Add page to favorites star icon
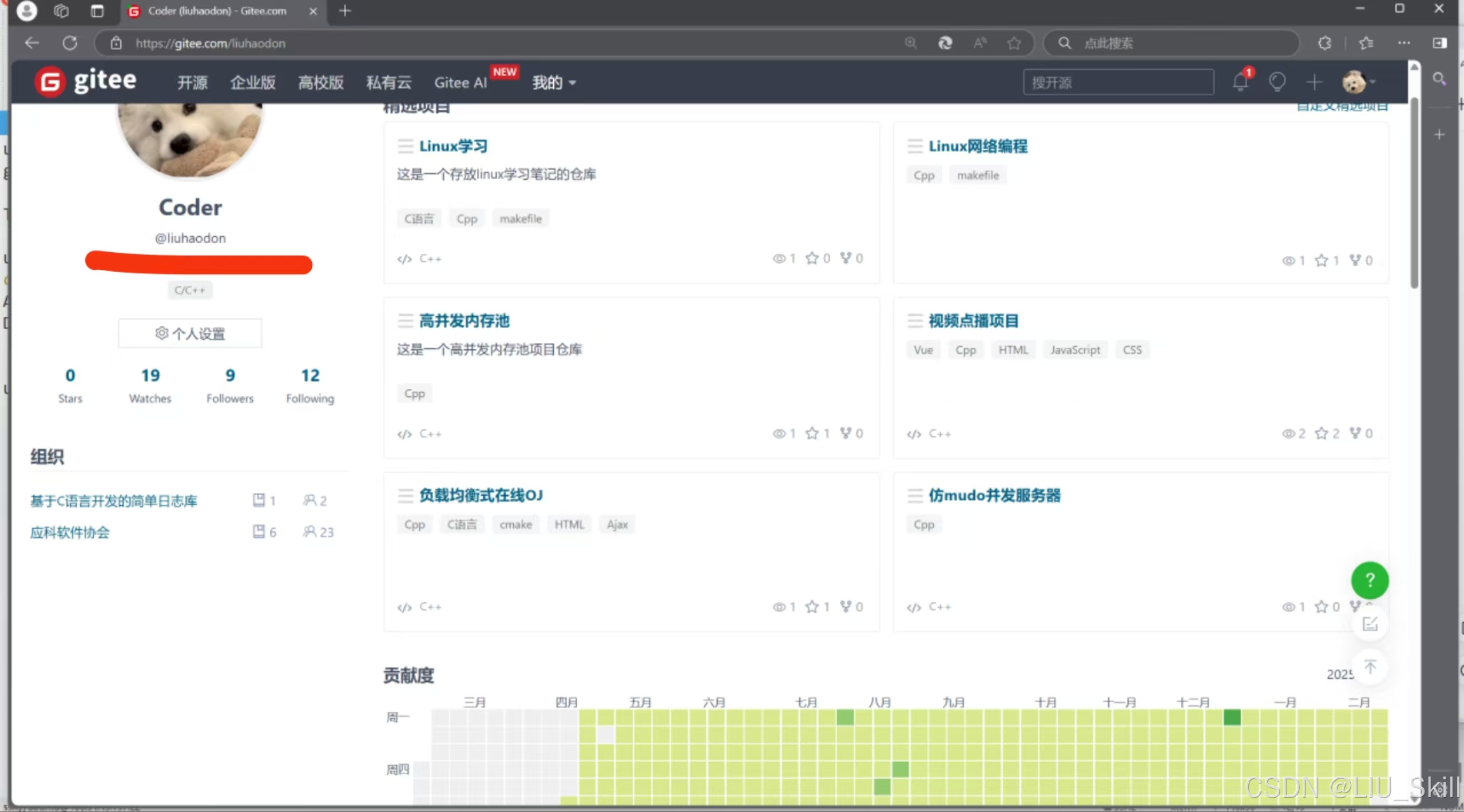Screen dimensions: 1464x812 click(x=1014, y=43)
